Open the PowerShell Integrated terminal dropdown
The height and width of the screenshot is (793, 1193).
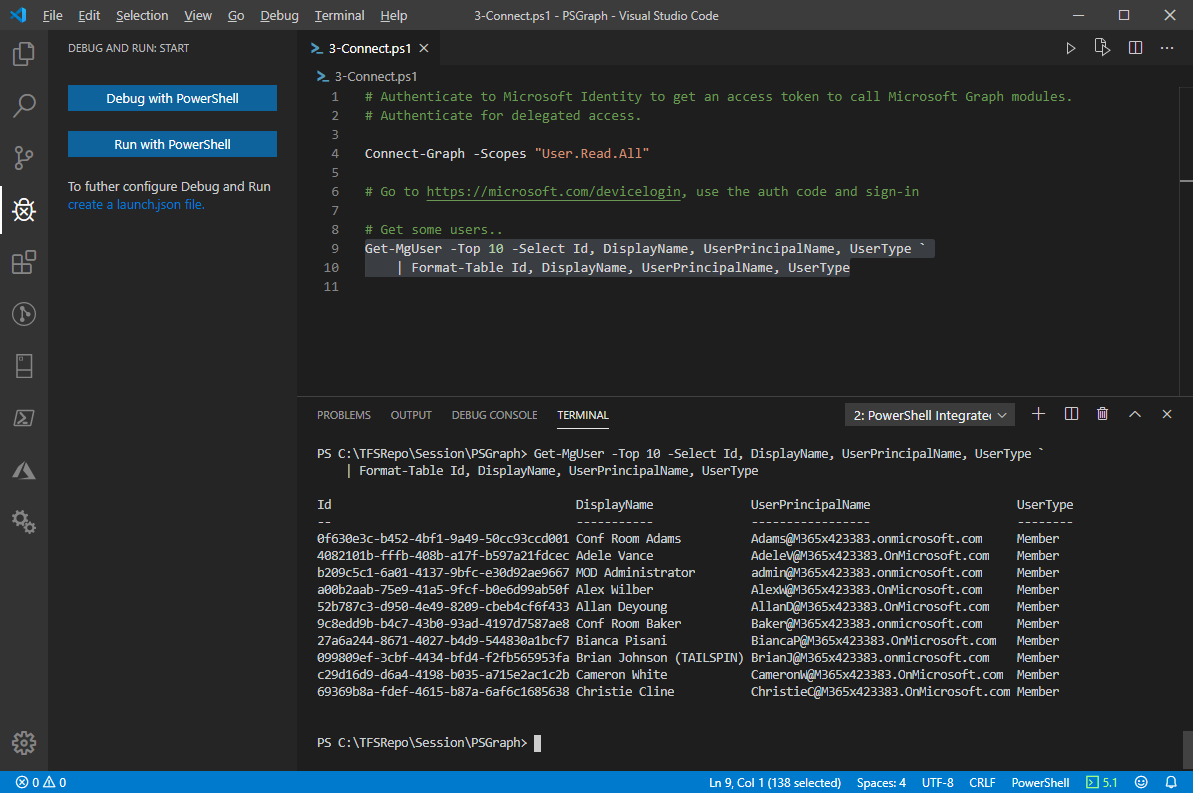pos(928,413)
